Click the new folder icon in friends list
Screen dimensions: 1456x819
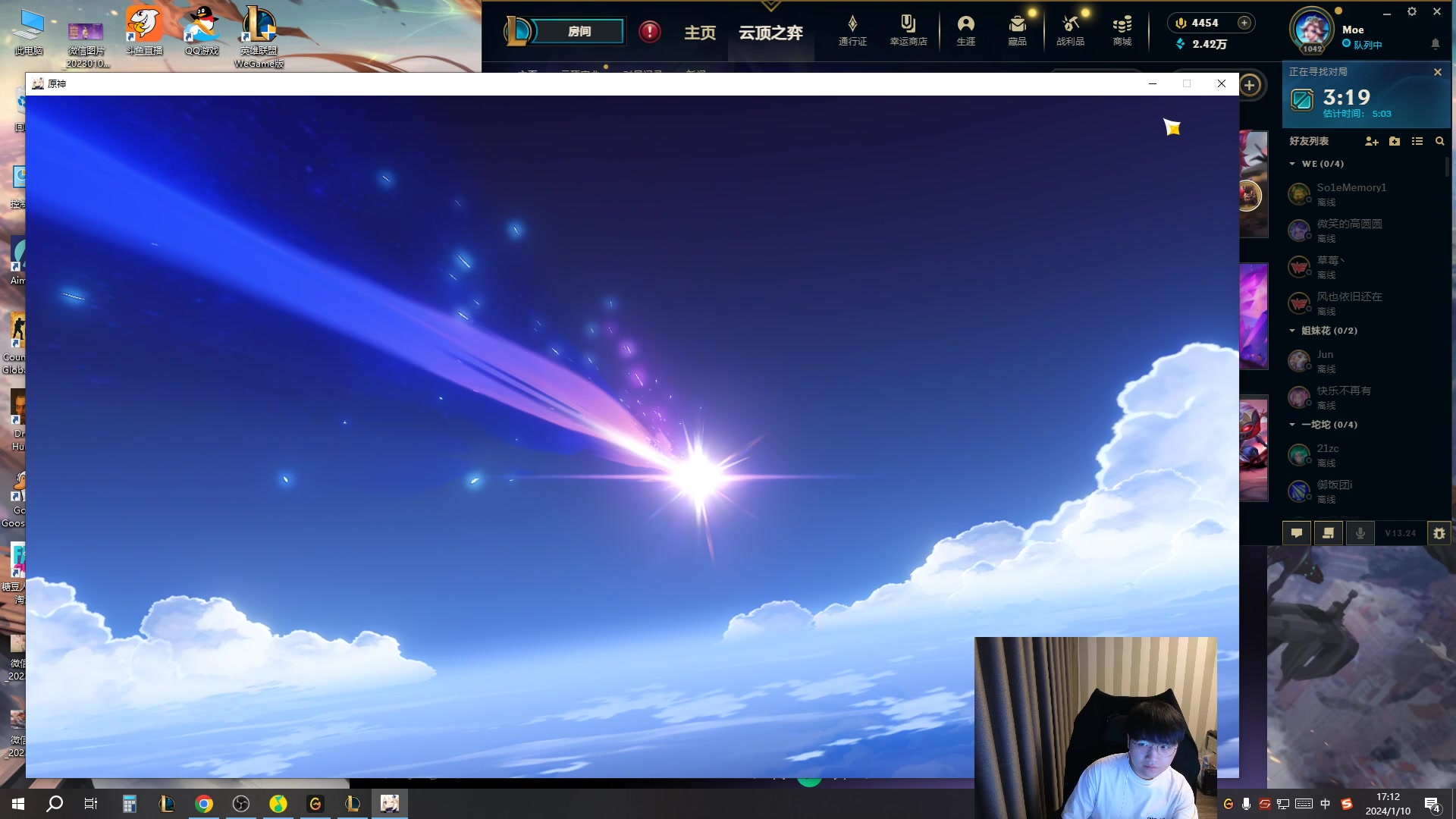click(1395, 141)
